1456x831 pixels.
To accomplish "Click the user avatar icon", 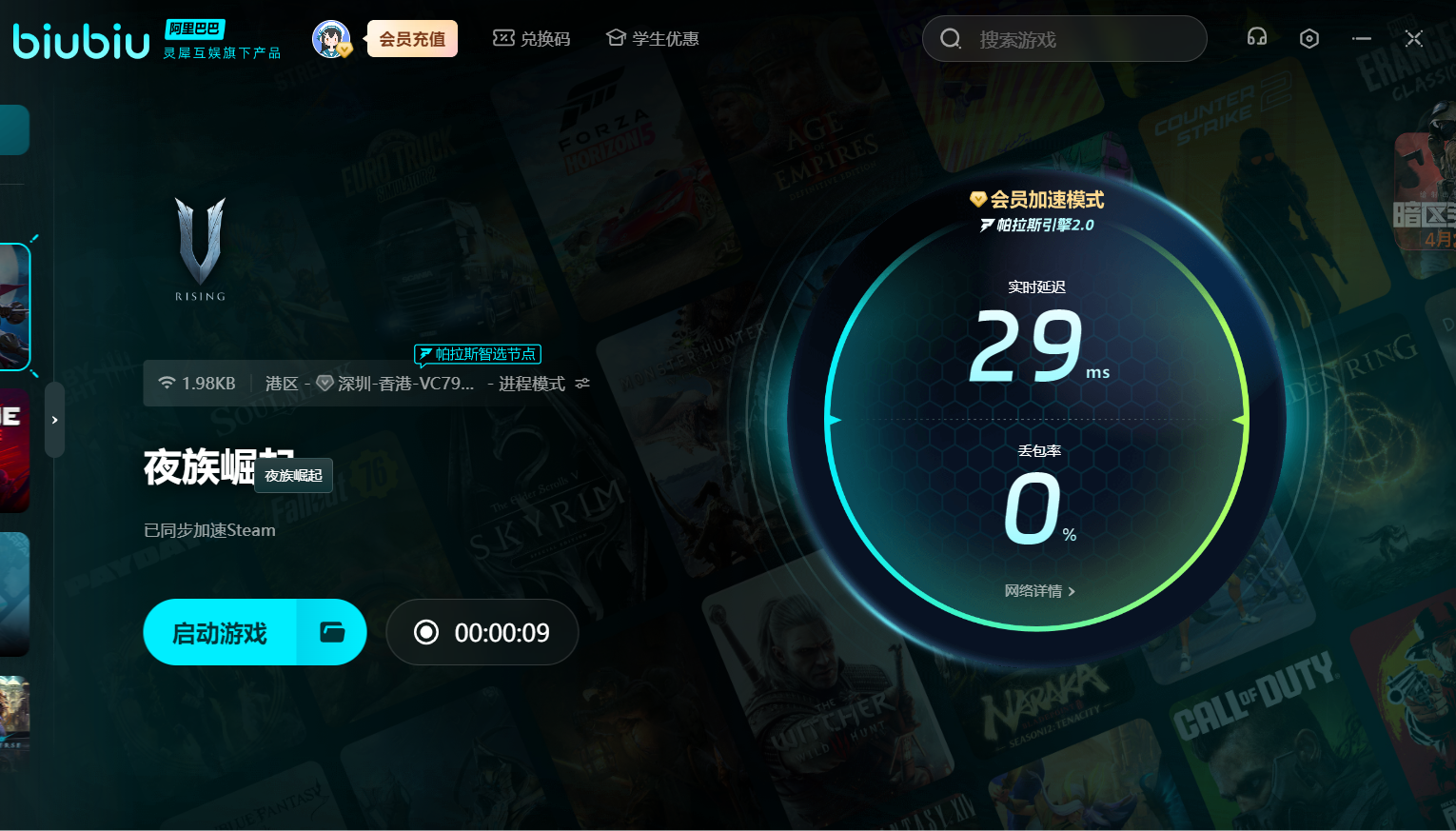I will tap(330, 39).
